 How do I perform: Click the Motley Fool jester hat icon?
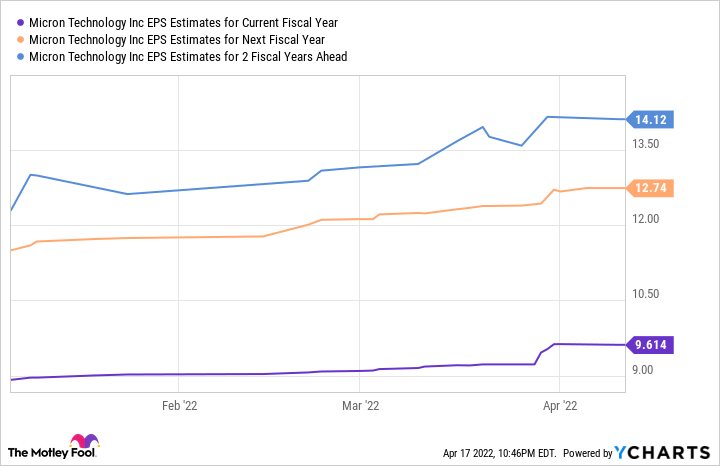[x=84, y=445]
